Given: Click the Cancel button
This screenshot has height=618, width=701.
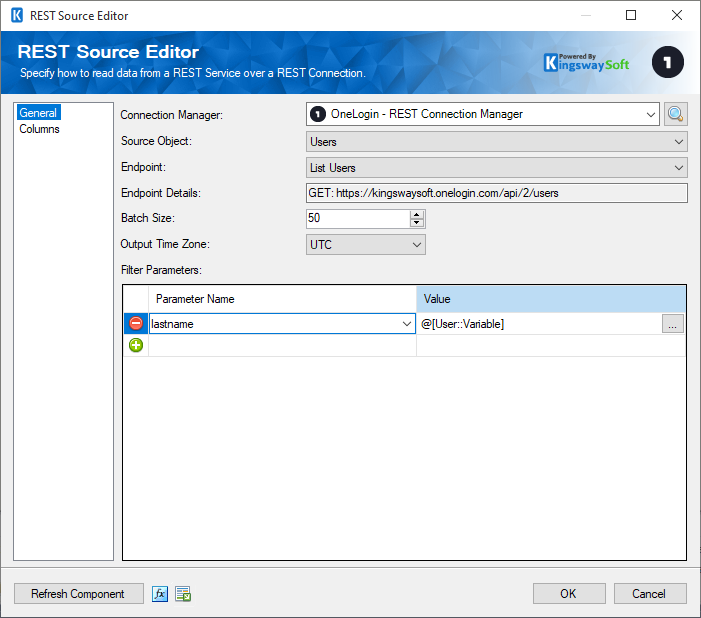Looking at the screenshot, I should pyautogui.click(x=650, y=594).
